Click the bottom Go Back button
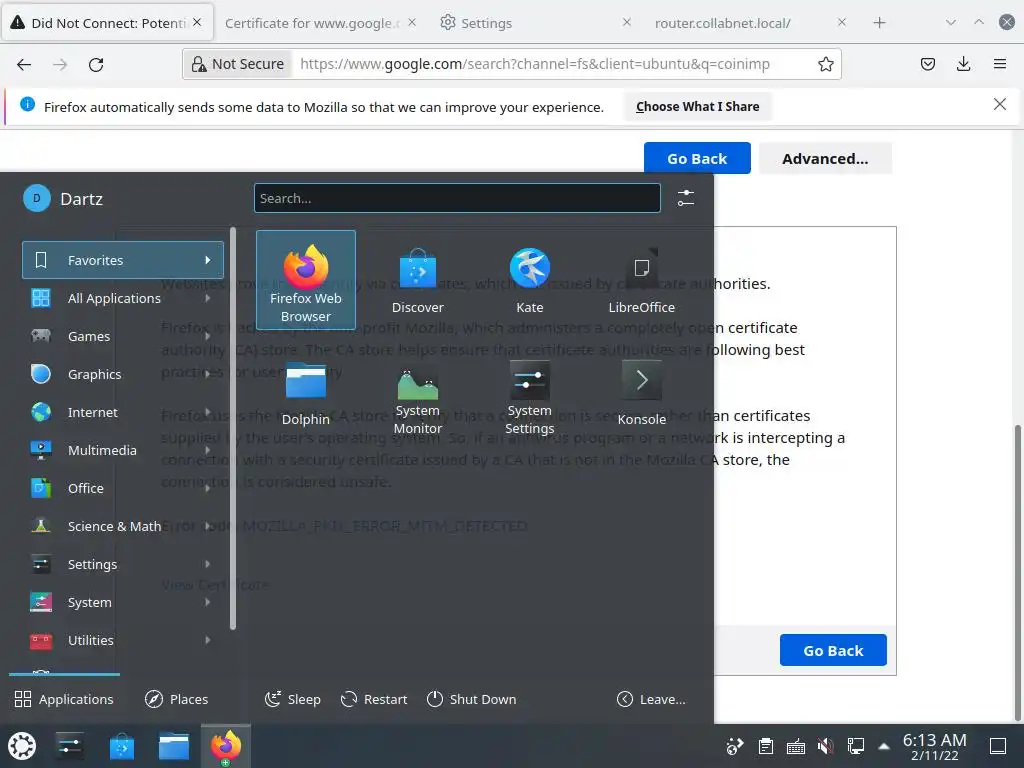 (833, 650)
